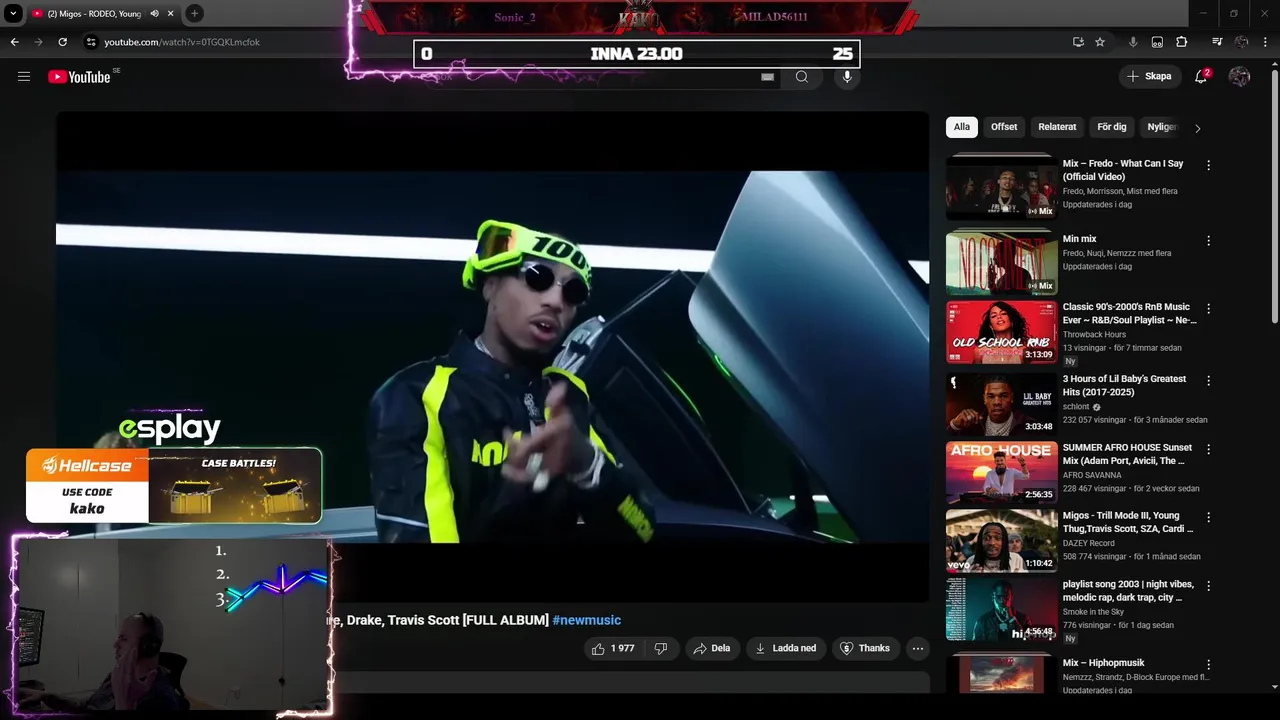The width and height of the screenshot is (1280, 720).
Task: Click the channel name Throwback Hours
Action: (1094, 335)
